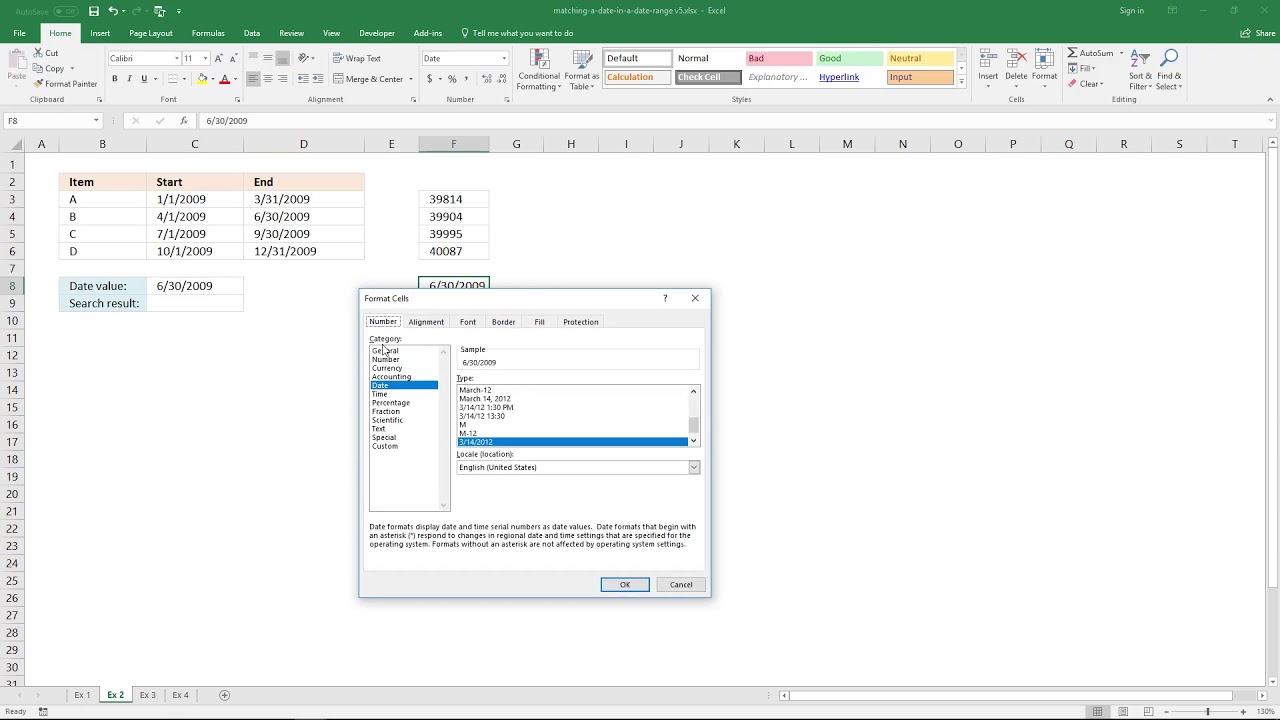Image resolution: width=1280 pixels, height=720 pixels.
Task: Toggle Wrap Text
Action: (357, 58)
